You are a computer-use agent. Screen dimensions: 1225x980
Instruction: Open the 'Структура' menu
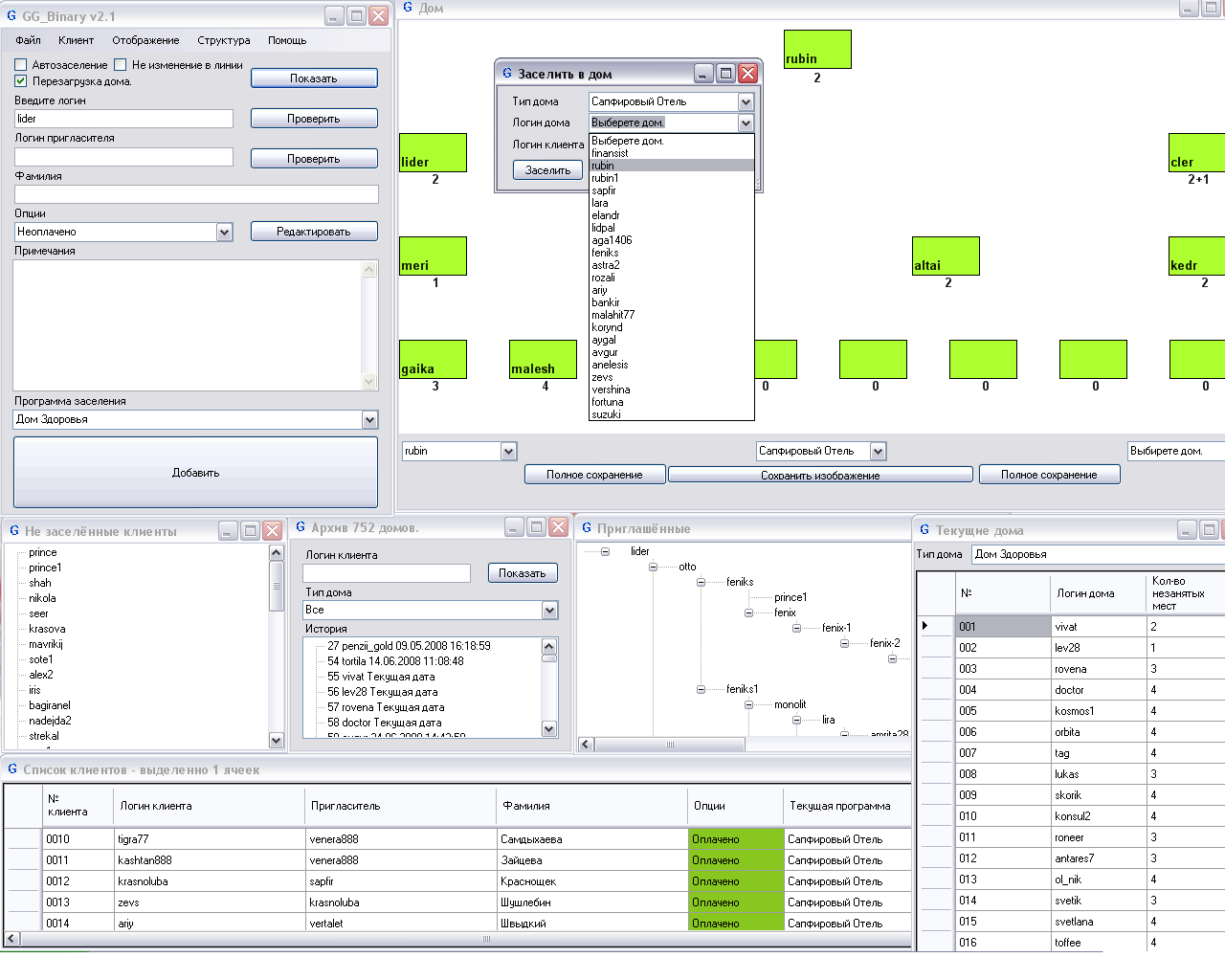(223, 40)
